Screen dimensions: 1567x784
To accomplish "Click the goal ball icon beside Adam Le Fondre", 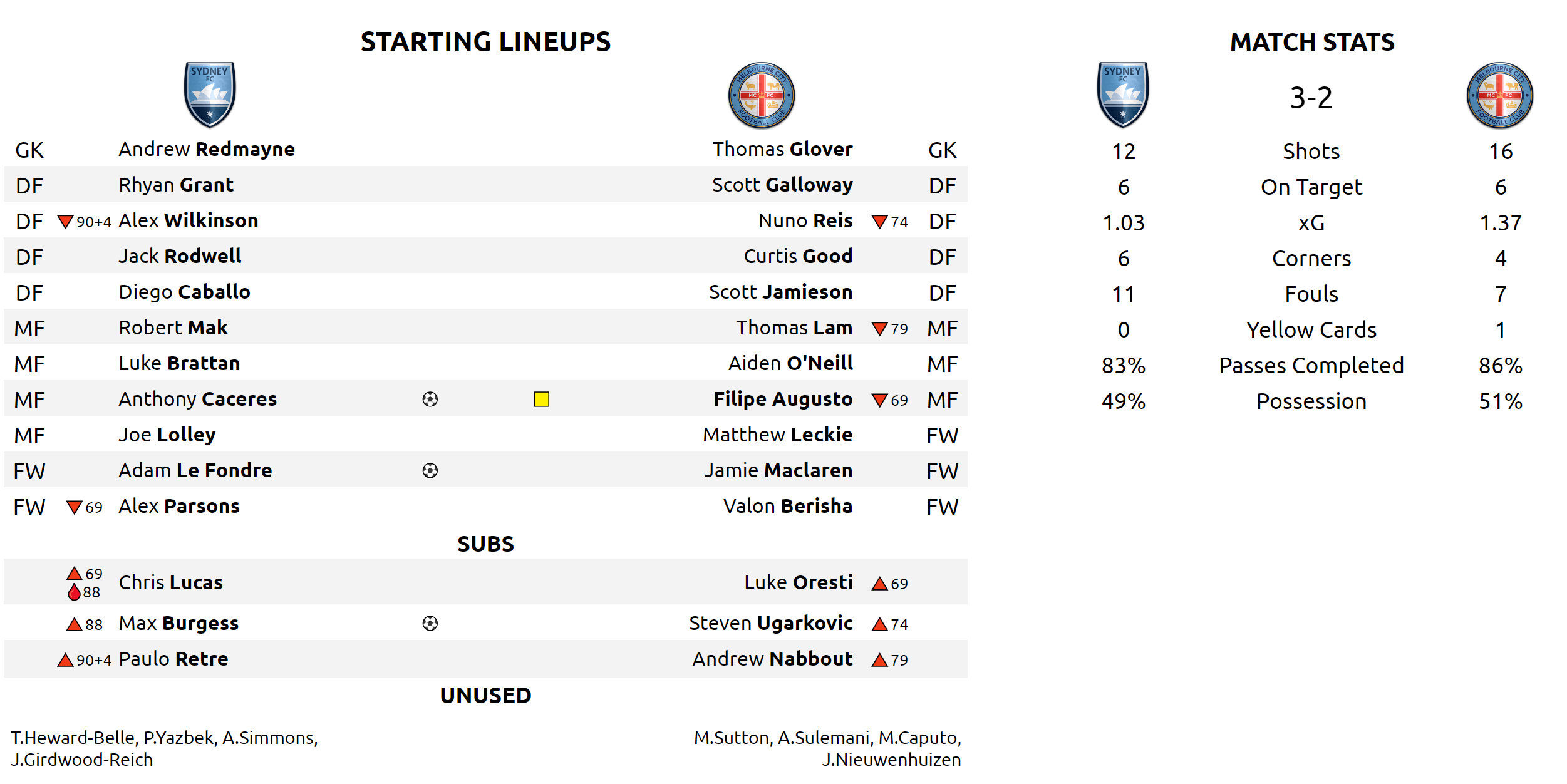I will [430, 471].
